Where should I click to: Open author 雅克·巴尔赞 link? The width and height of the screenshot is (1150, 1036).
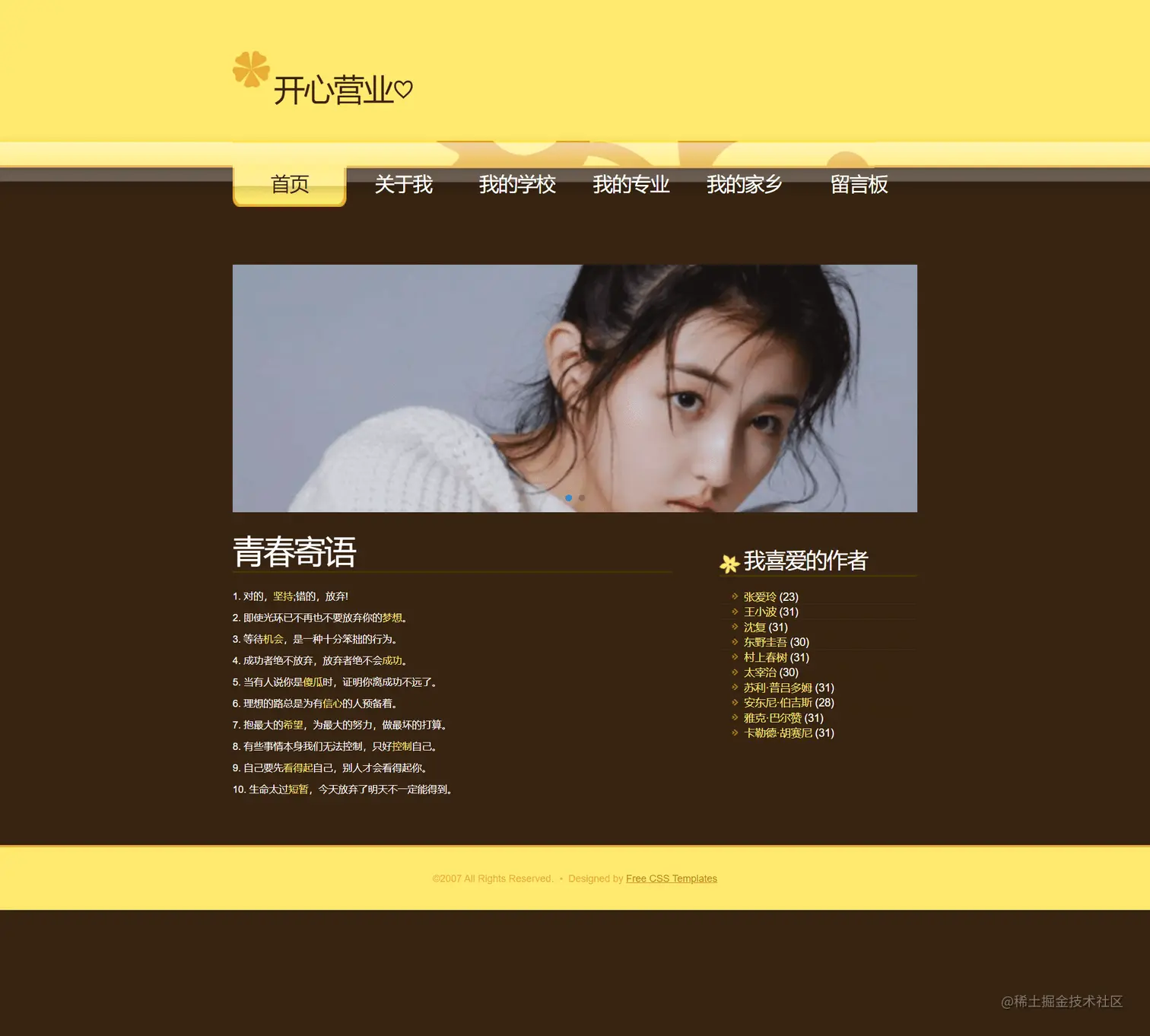[773, 718]
